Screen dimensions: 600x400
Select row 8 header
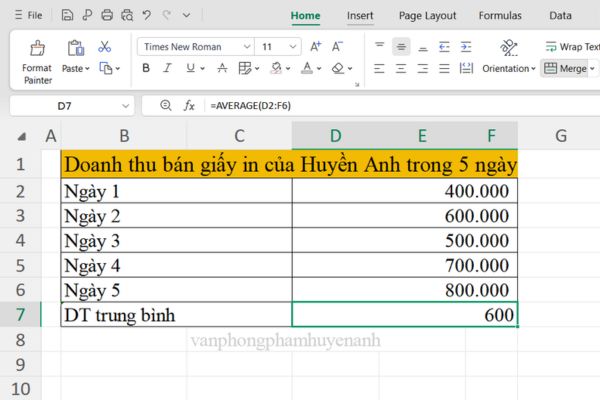point(21,340)
